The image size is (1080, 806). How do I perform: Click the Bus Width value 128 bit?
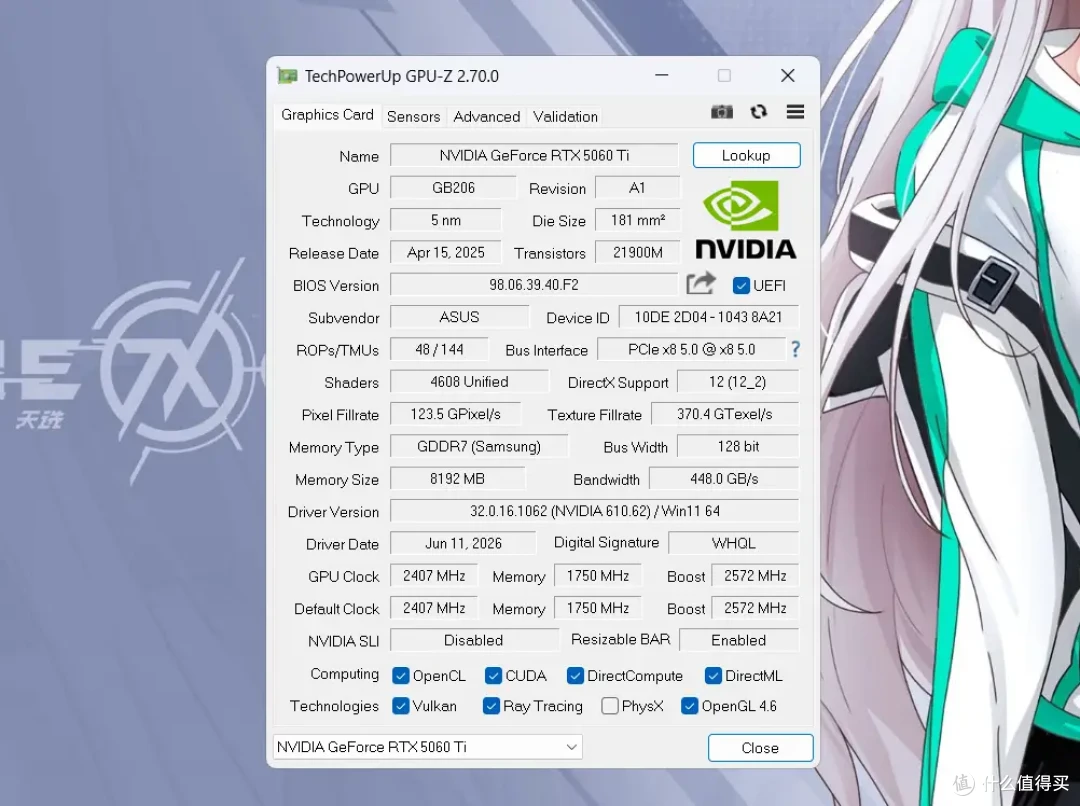738,446
